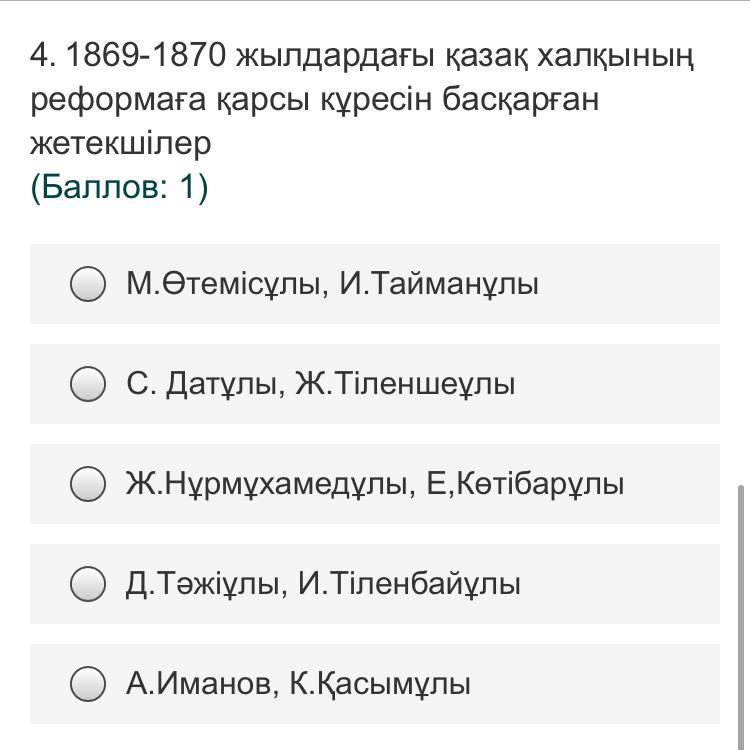Tap empty right side of the Ж.Нұрмұхамедұлы option row
750x750 pixels.
[680, 484]
